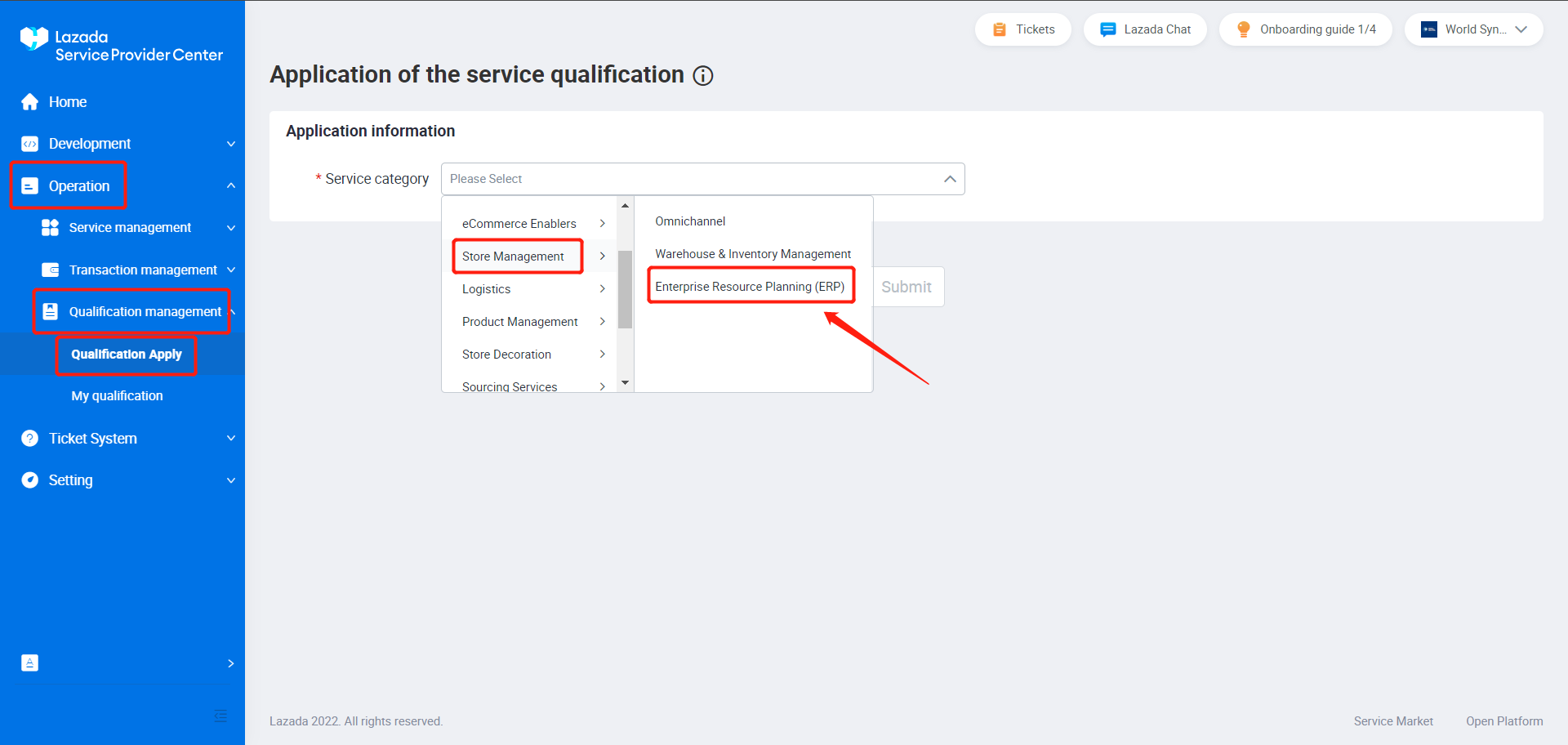Click the Transaction management wallet icon
1568x745 pixels.
point(51,270)
